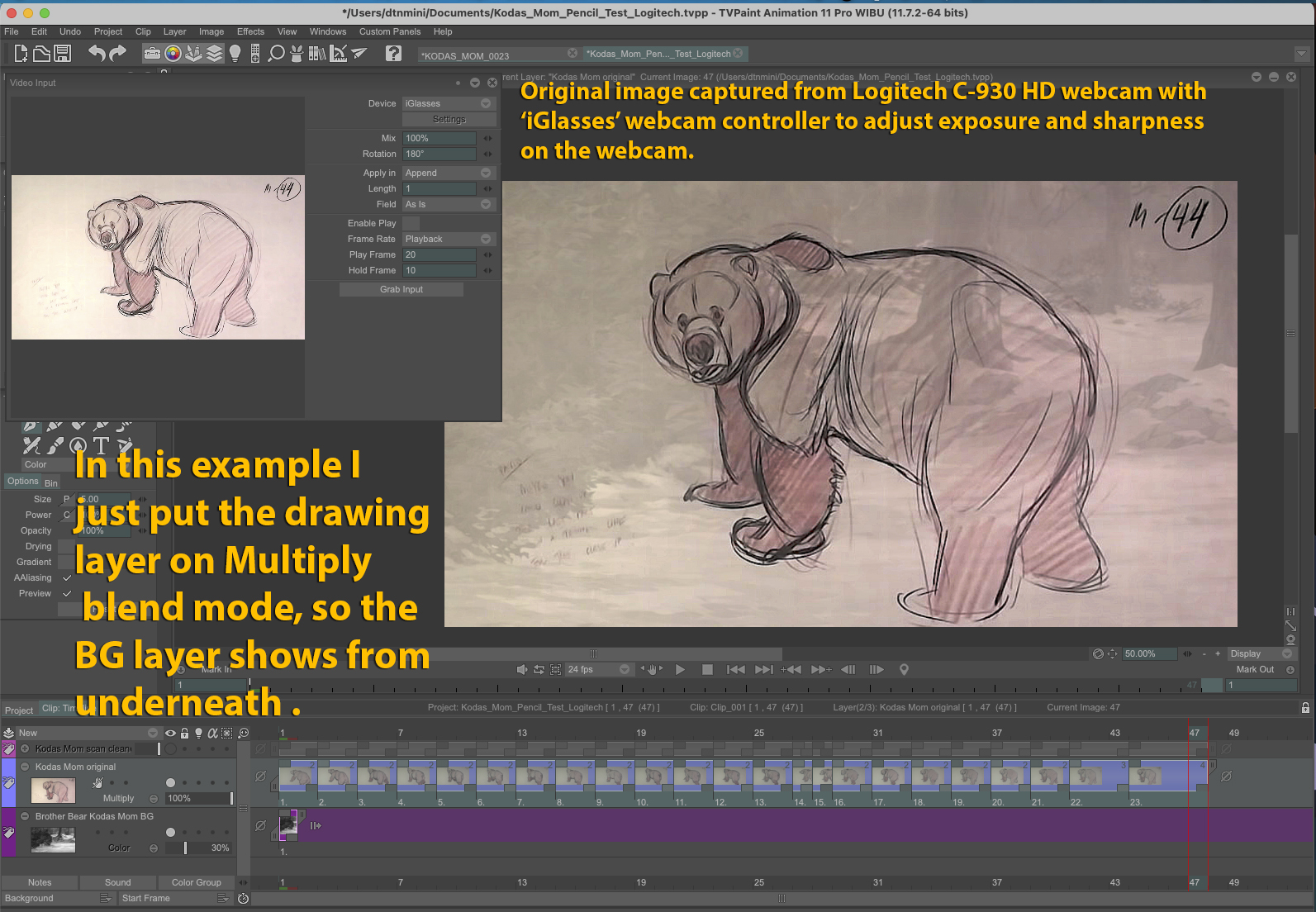
Task: Toggle visibility of Brother Bear Kodas Mom BG layer
Action: (170, 832)
